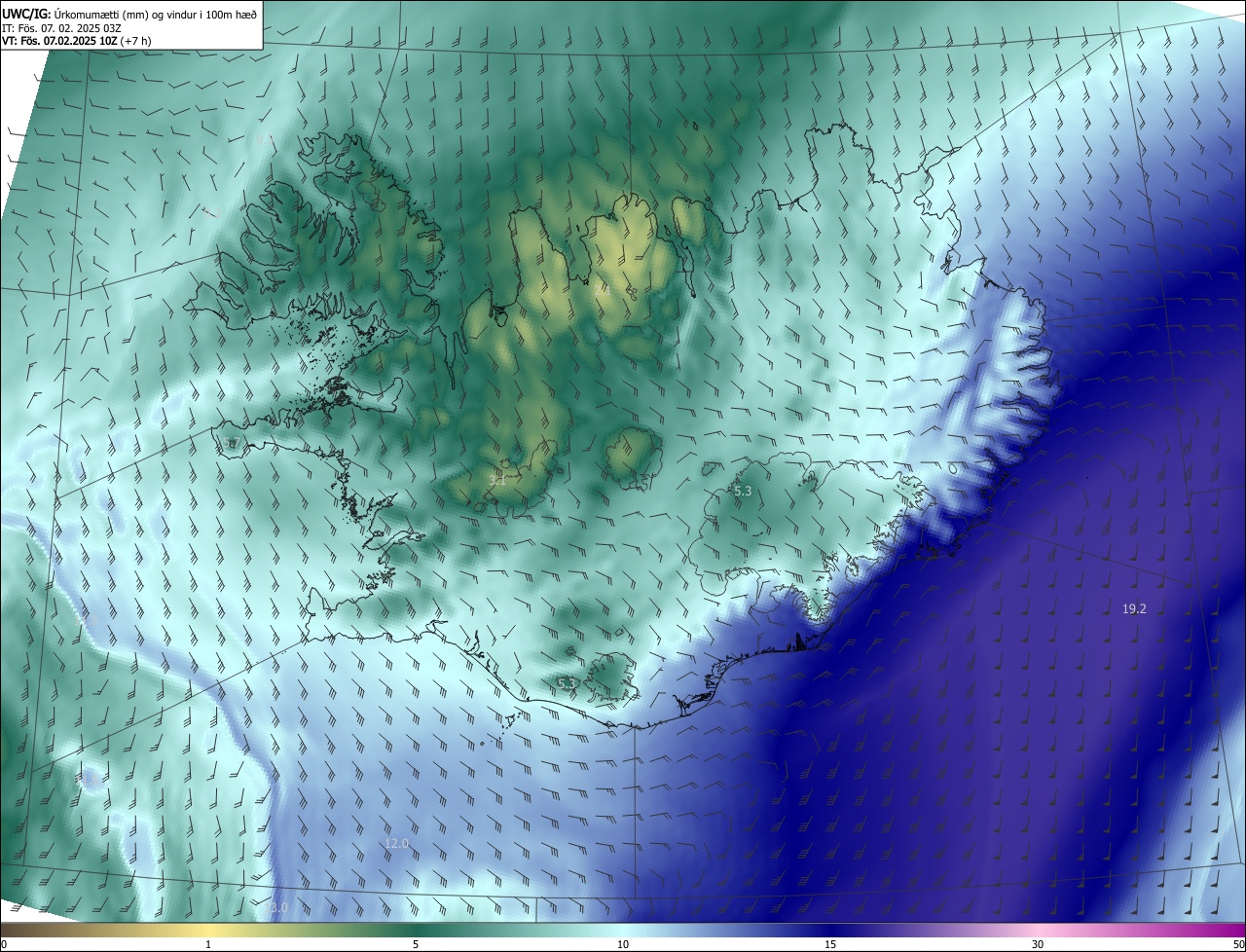Image resolution: width=1246 pixels, height=952 pixels.
Task: Click the 12.0 value label on the map
Action: click(396, 843)
